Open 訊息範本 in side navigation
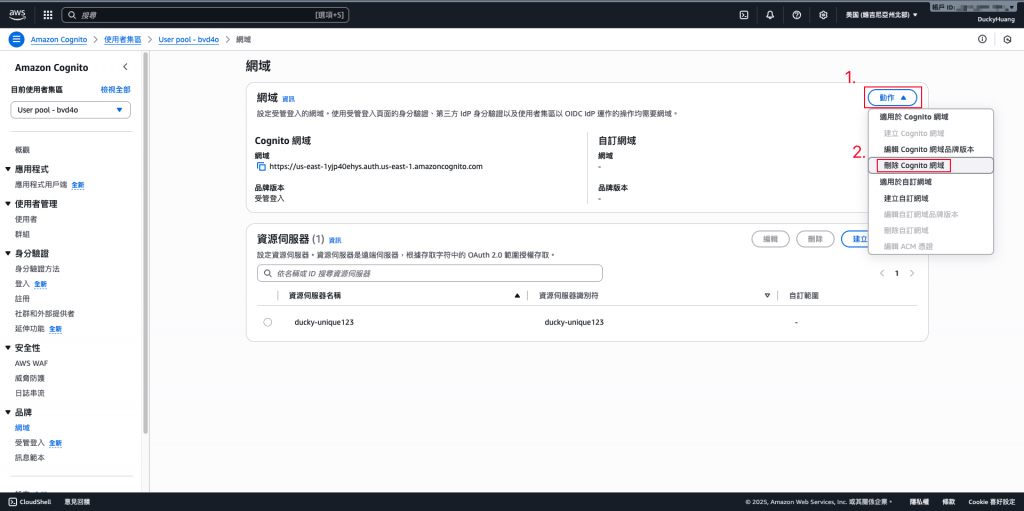This screenshot has width=1024, height=511. (x=30, y=457)
